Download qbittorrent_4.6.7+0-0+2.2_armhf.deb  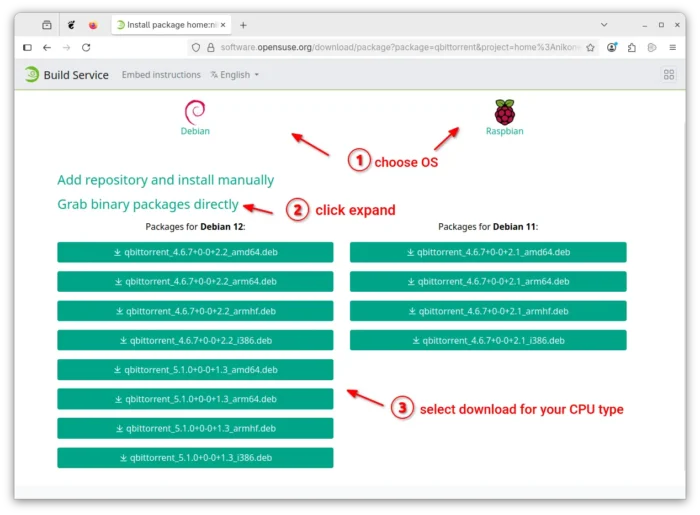pyautogui.click(x=195, y=311)
